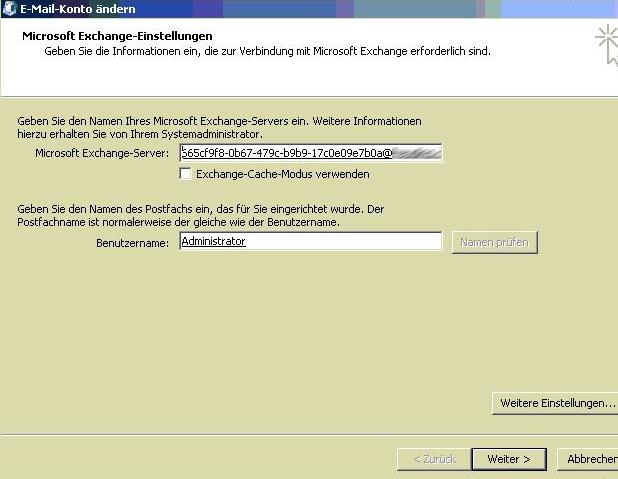This screenshot has height=479, width=618.
Task: Click the Namen prüfen button
Action: 495,242
